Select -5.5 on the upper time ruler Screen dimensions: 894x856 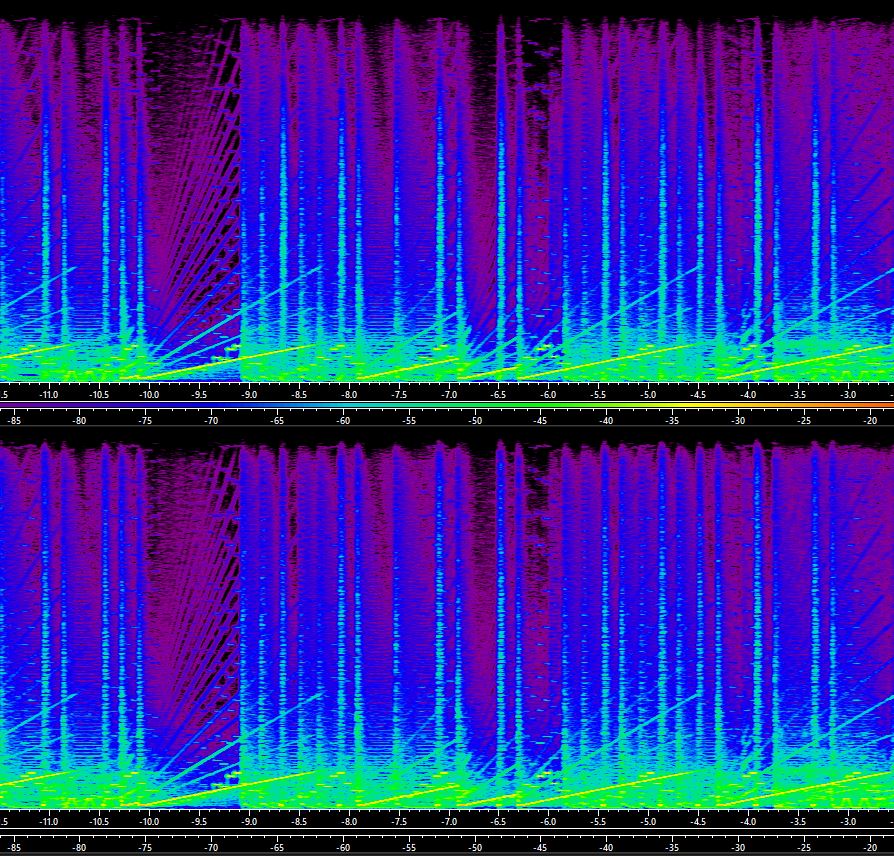pyautogui.click(x=598, y=394)
